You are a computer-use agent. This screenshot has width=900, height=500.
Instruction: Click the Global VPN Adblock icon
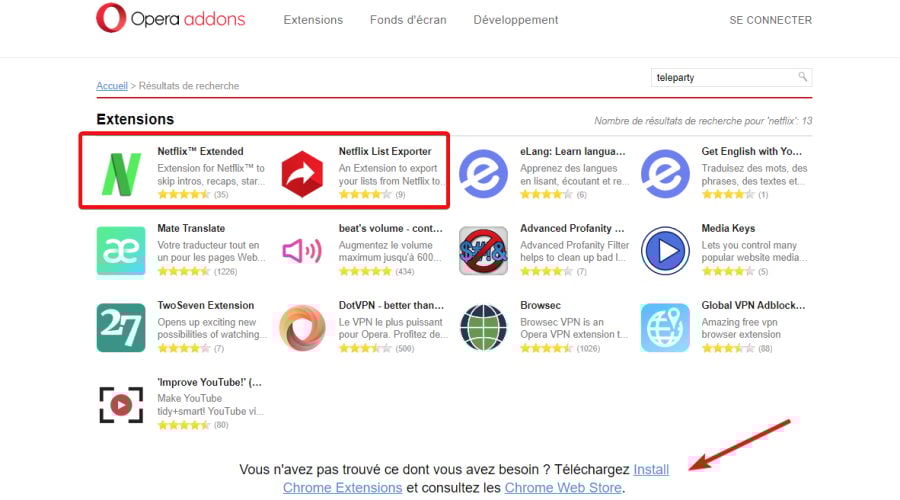point(665,328)
